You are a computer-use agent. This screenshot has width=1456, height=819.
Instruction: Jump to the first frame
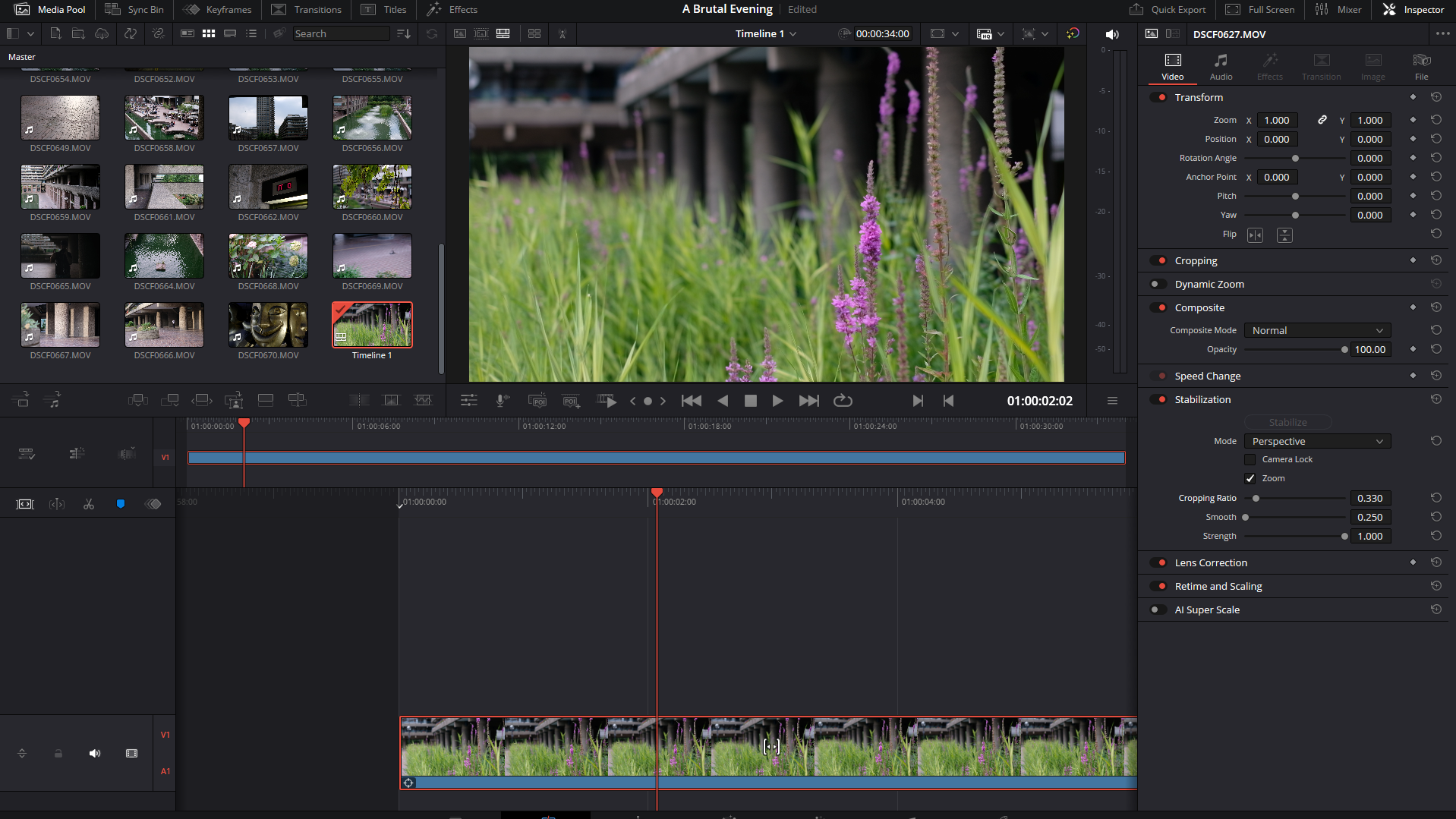(x=692, y=401)
